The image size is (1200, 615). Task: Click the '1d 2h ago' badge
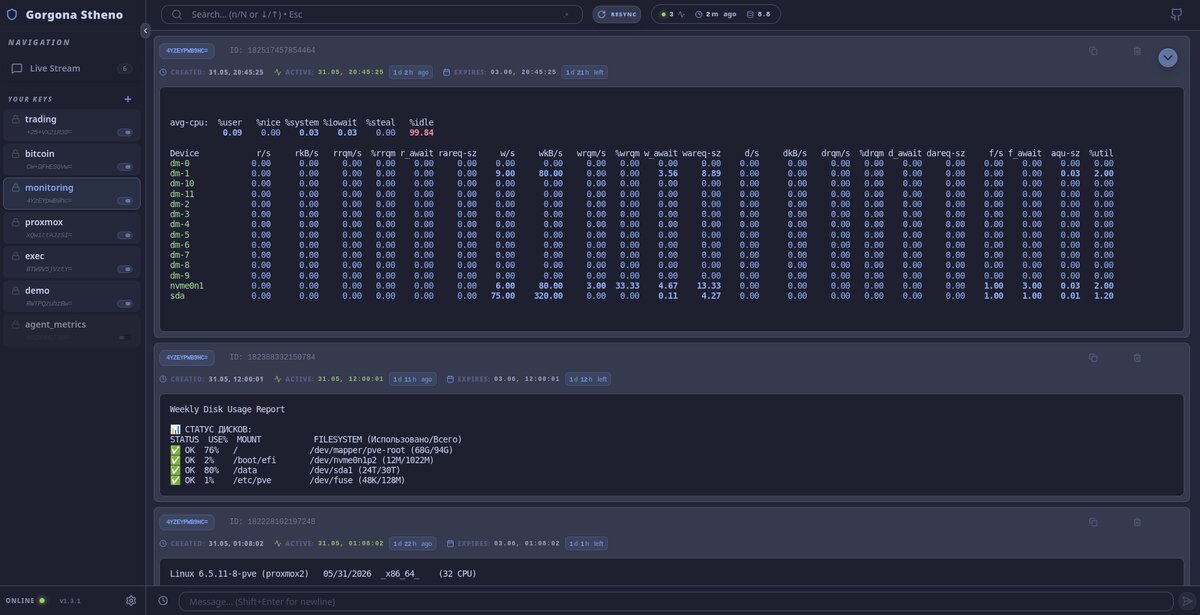tap(411, 72)
